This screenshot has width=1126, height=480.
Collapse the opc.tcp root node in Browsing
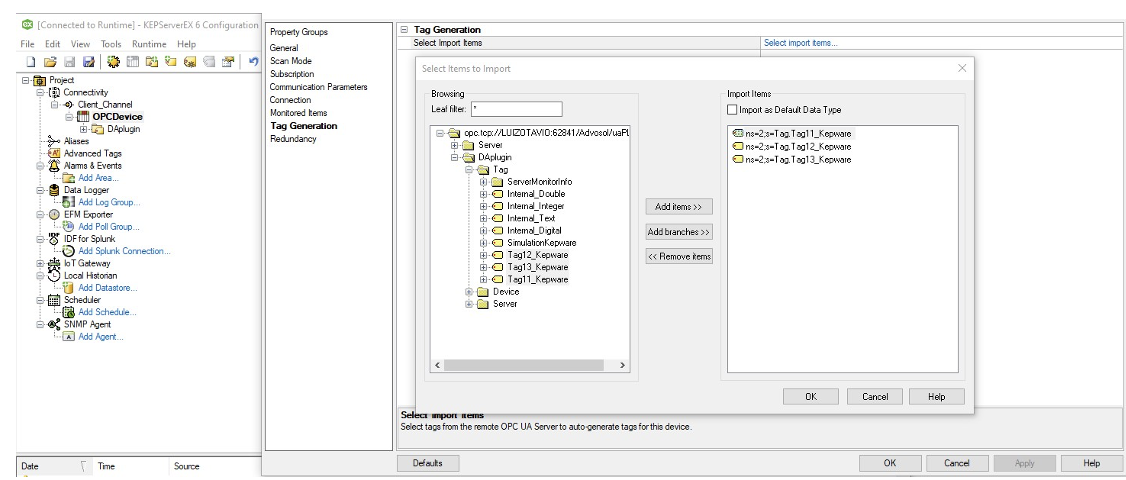pyautogui.click(x=439, y=133)
